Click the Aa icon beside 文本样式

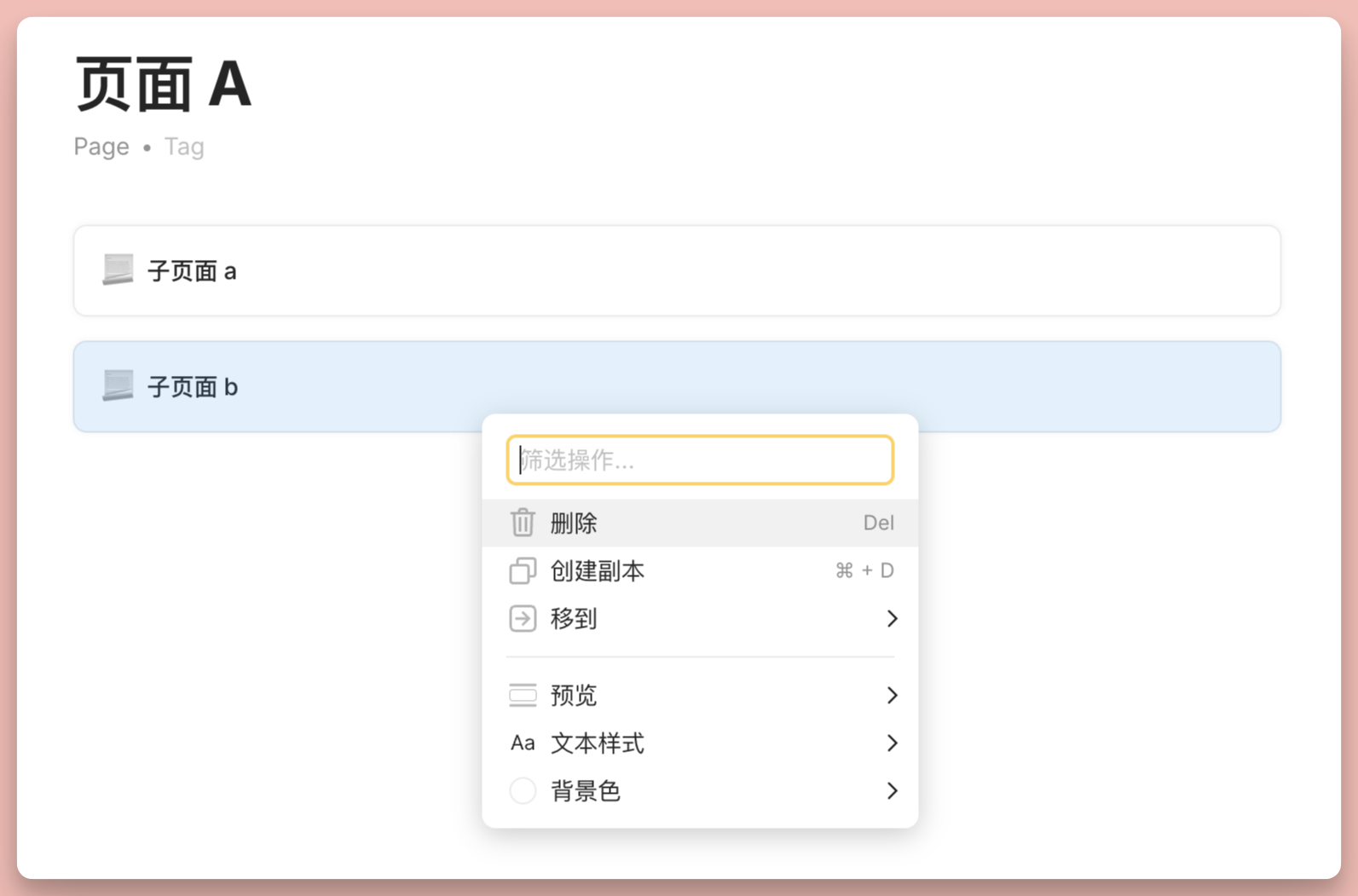click(x=523, y=743)
